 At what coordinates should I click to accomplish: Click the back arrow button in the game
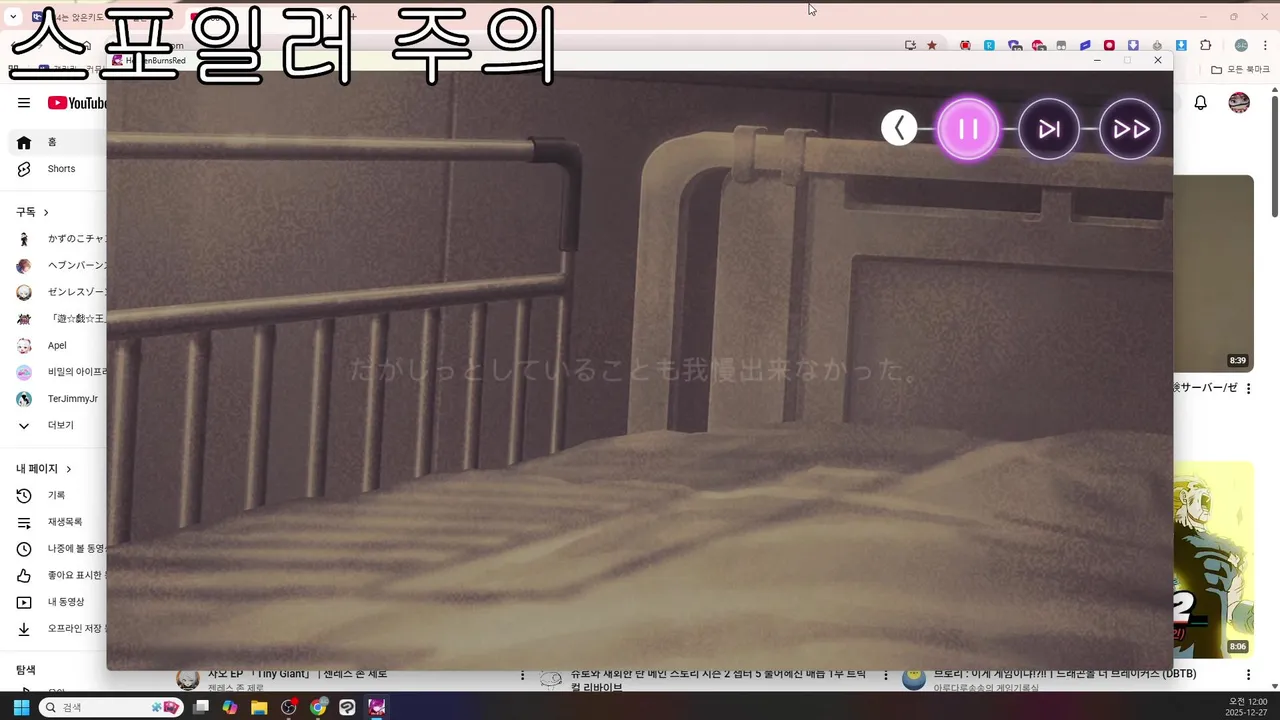[x=899, y=128]
